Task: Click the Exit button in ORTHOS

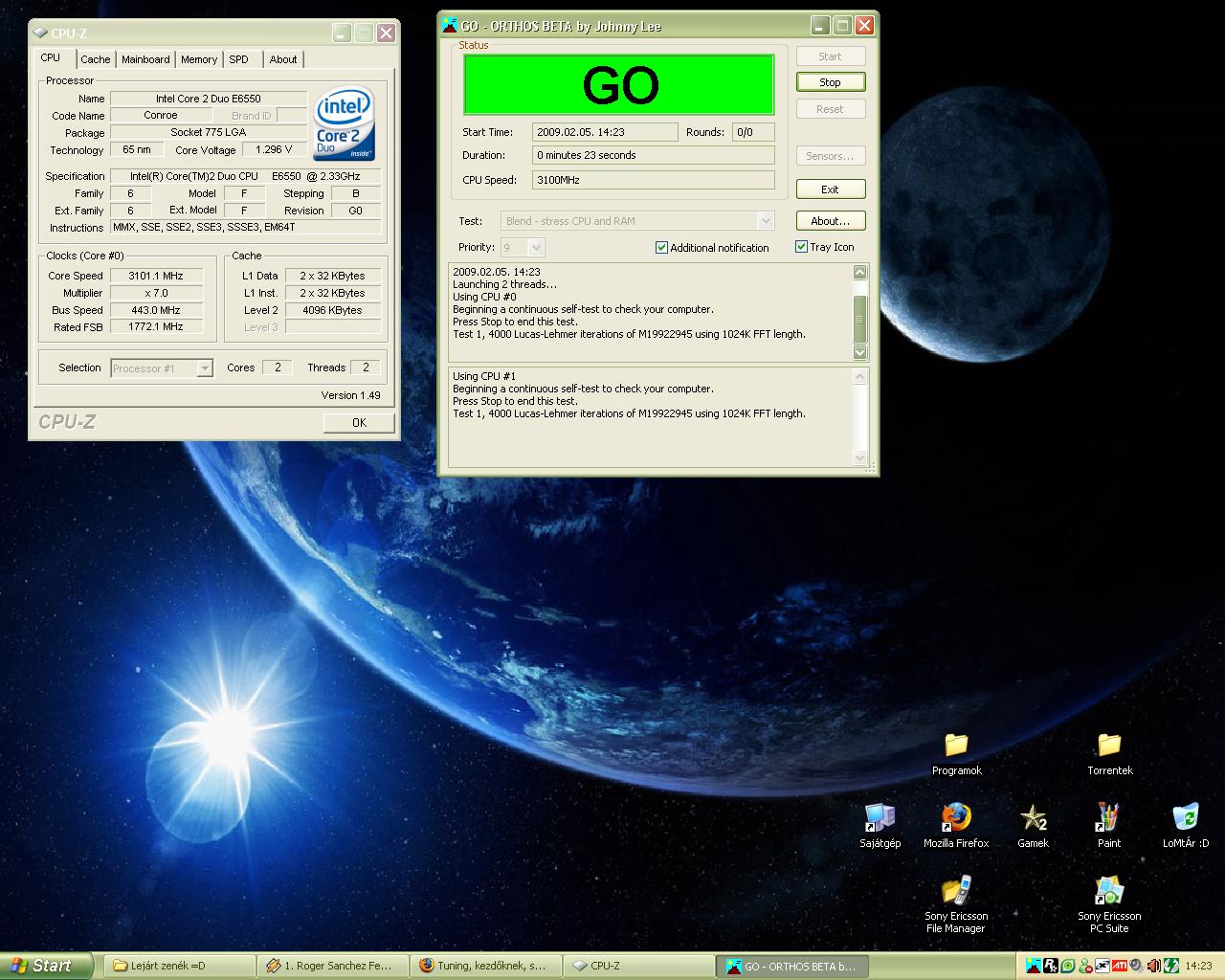Action: click(x=830, y=189)
